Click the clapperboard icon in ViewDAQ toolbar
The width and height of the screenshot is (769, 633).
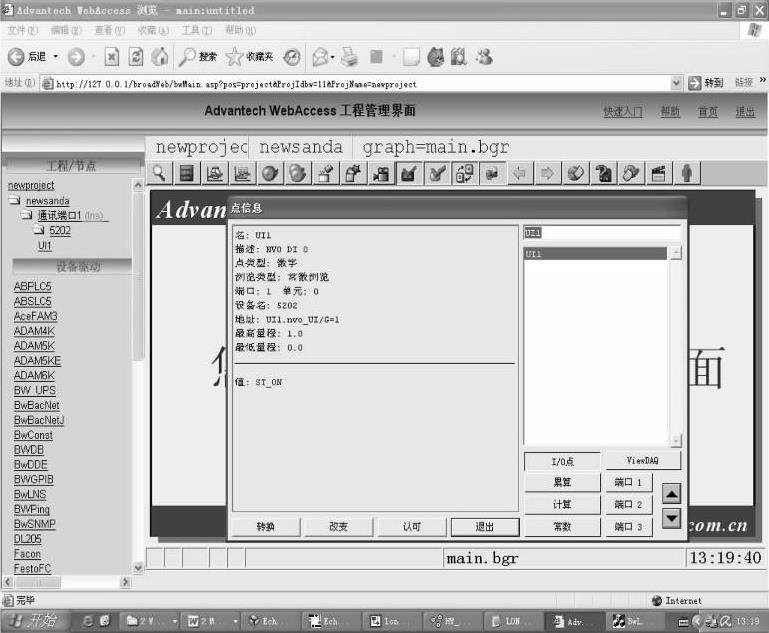tap(659, 174)
